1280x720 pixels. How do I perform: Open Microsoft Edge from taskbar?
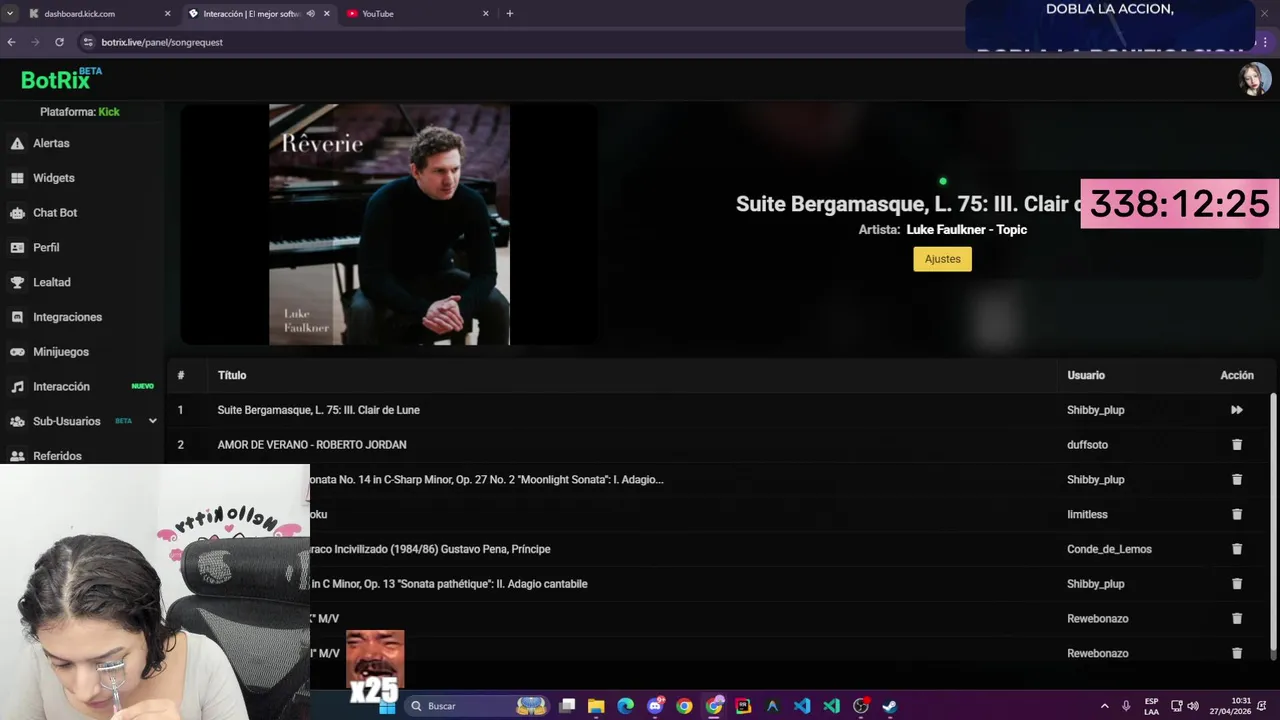point(626,706)
